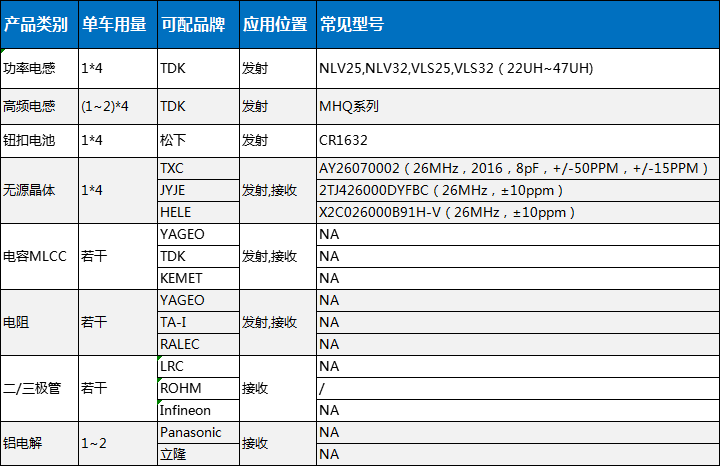The height and width of the screenshot is (467, 720).
Task: Select the 立隆 brand cell
Action: click(x=198, y=455)
